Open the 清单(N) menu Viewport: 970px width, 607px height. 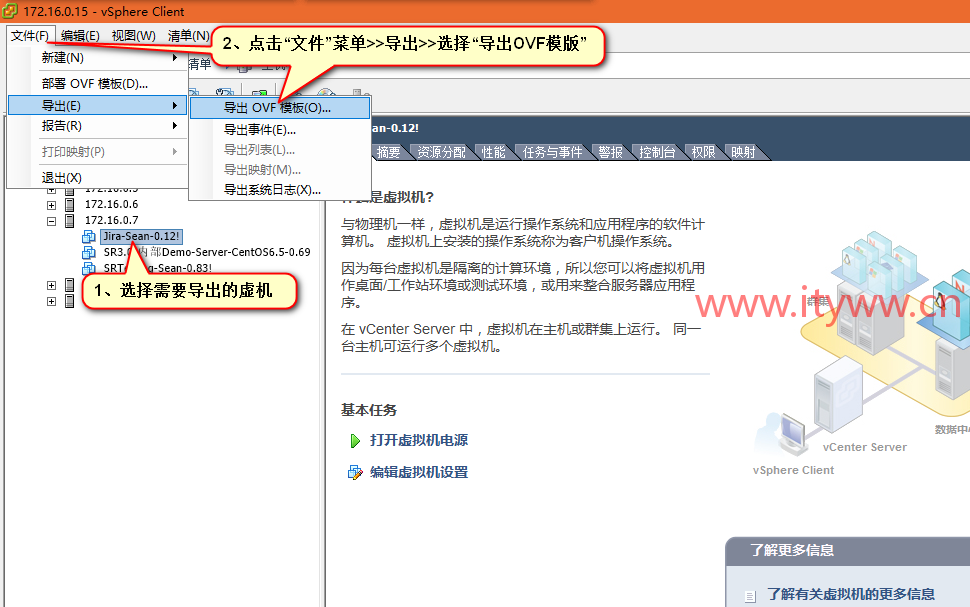click(x=189, y=36)
